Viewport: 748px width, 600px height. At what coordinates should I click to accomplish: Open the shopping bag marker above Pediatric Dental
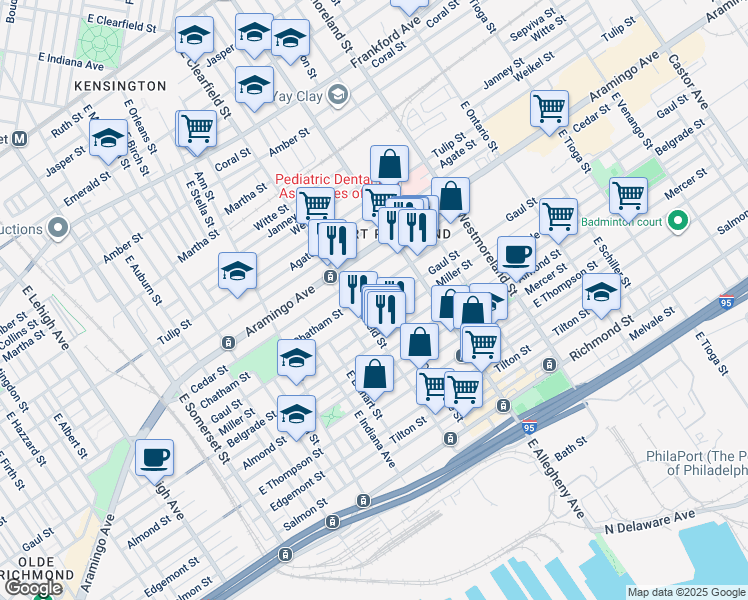(x=390, y=165)
